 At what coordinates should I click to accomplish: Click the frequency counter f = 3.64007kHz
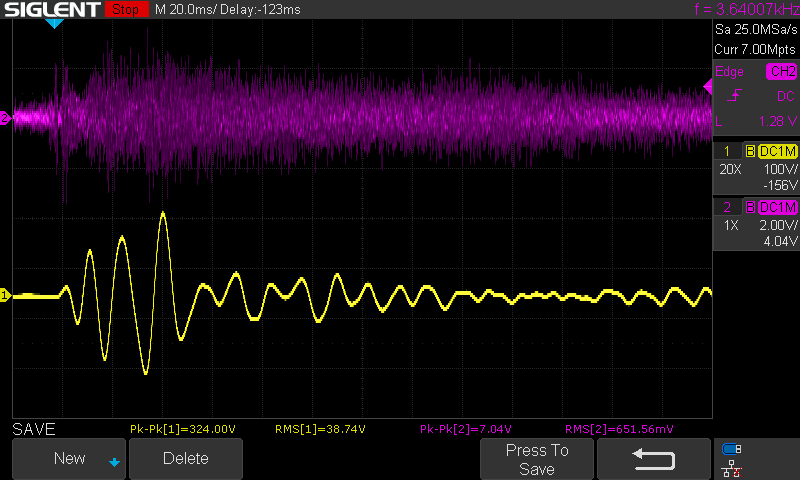tap(746, 9)
